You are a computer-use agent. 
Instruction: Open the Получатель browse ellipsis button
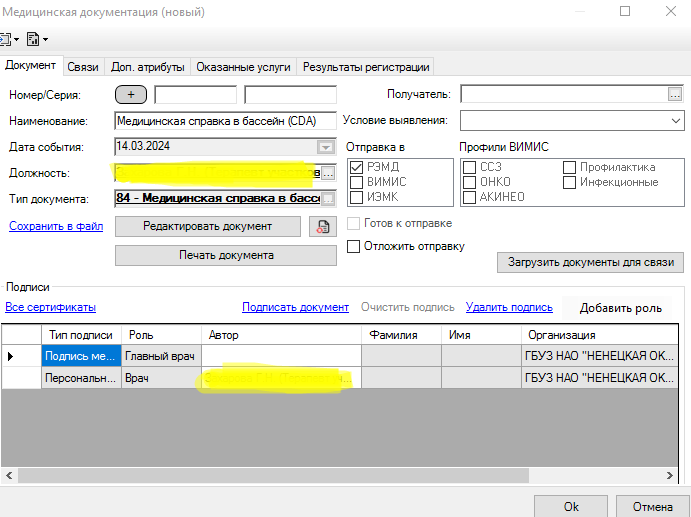[675, 94]
